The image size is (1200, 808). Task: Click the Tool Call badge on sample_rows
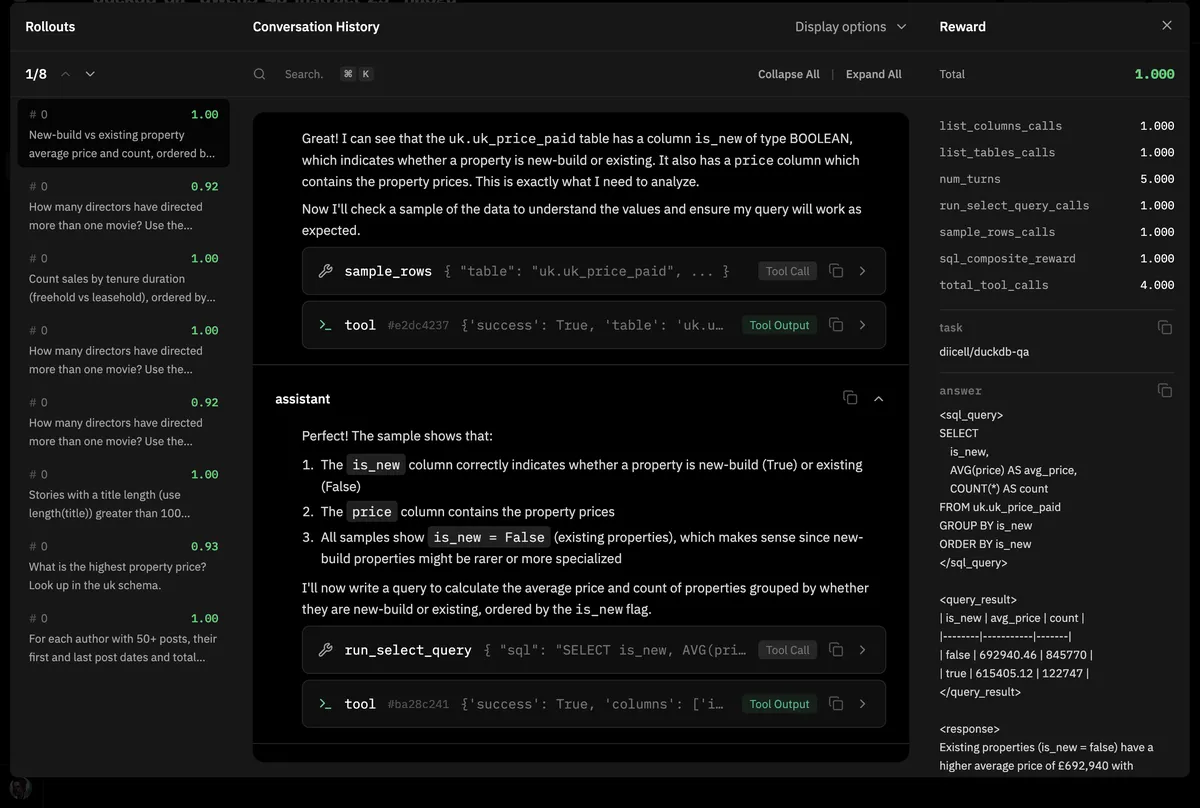(x=788, y=271)
